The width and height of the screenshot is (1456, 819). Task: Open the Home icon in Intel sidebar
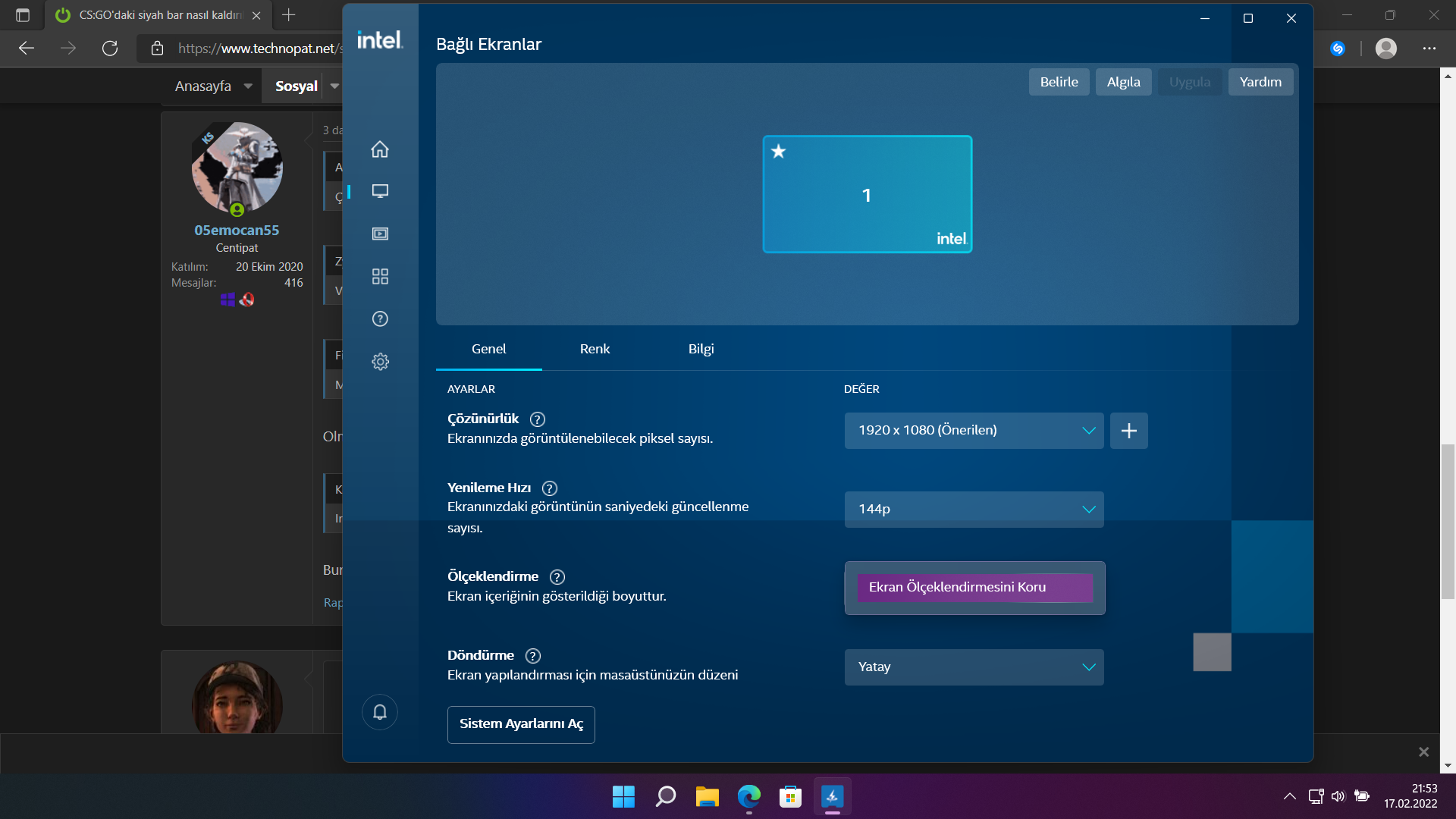380,149
